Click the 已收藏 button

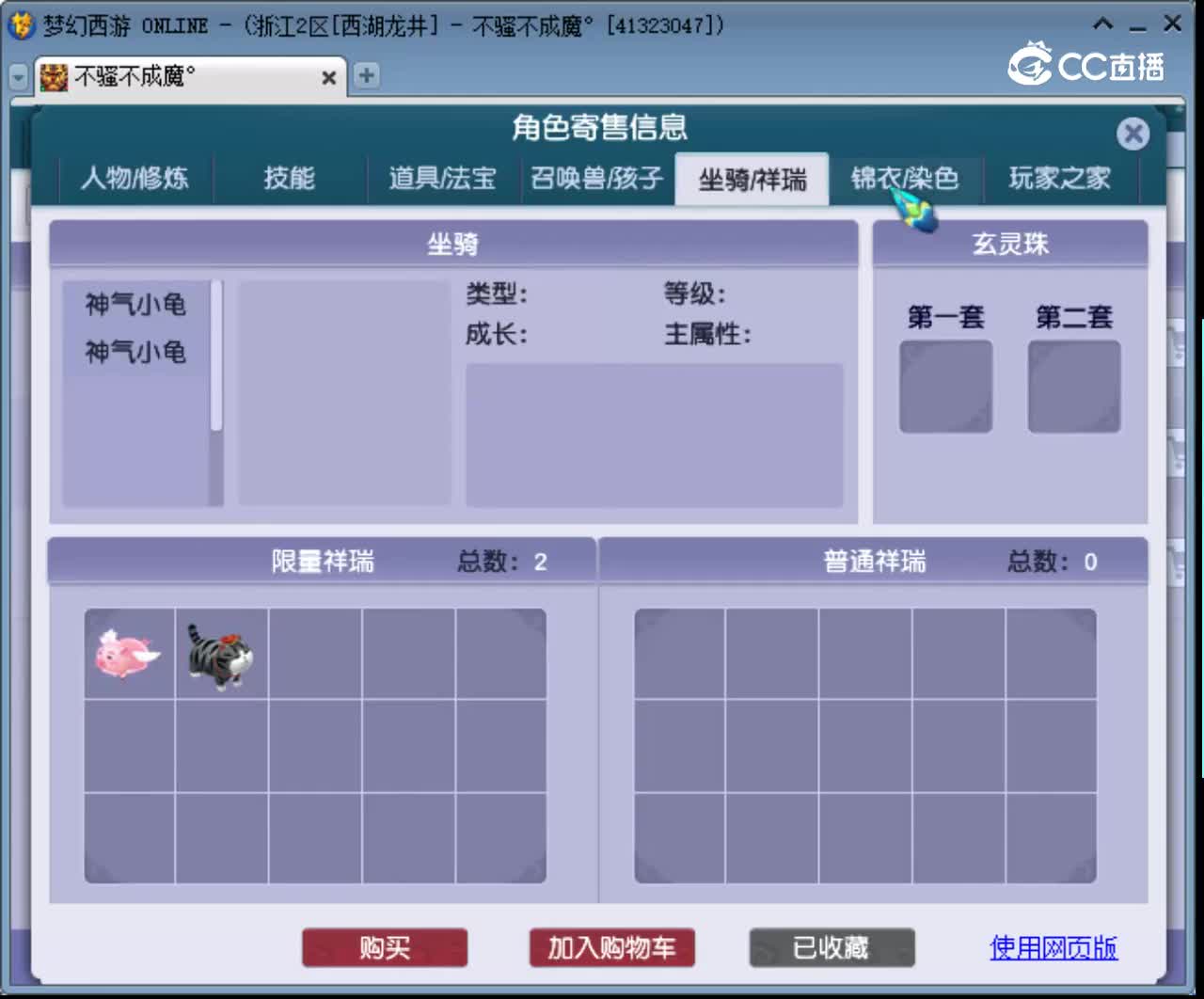point(832,947)
